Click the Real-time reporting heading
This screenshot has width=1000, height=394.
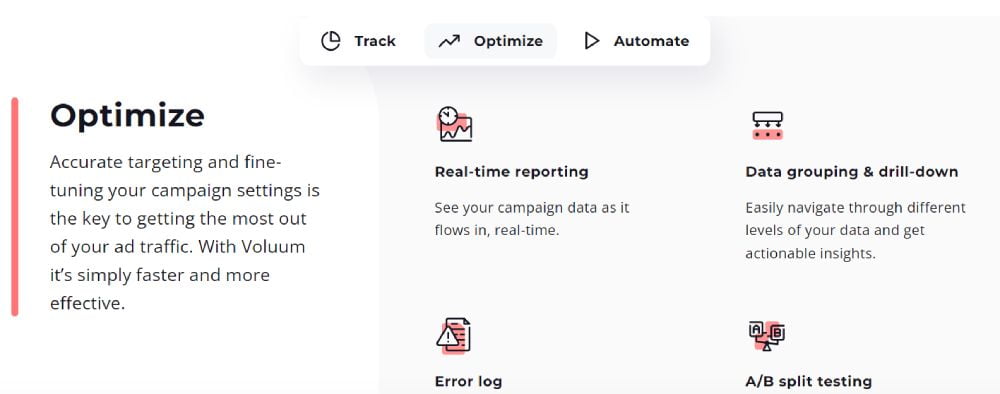pos(511,171)
